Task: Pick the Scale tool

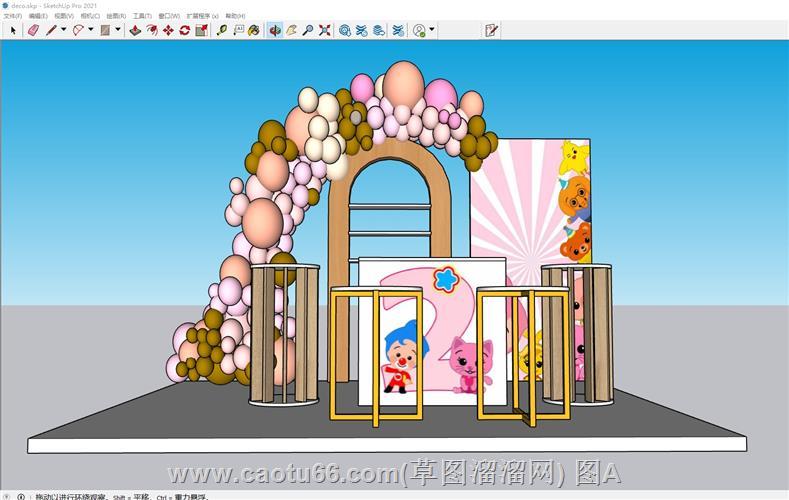Action: pos(201,31)
